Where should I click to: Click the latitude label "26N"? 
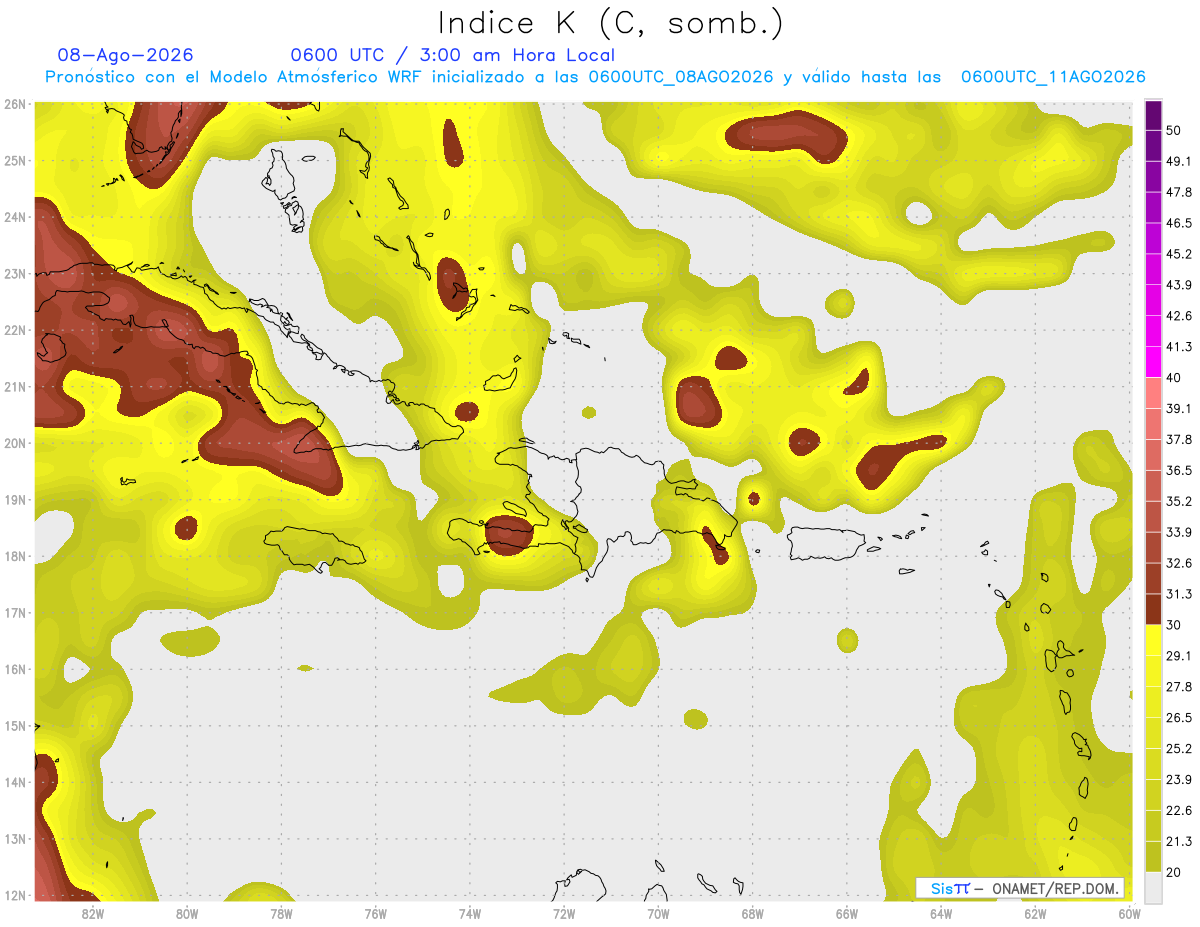tap(16, 104)
